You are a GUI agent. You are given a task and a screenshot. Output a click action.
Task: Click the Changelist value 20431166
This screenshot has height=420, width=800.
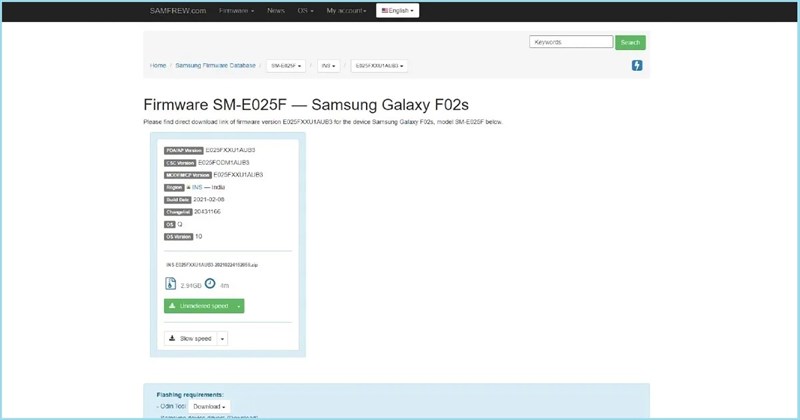(x=207, y=212)
